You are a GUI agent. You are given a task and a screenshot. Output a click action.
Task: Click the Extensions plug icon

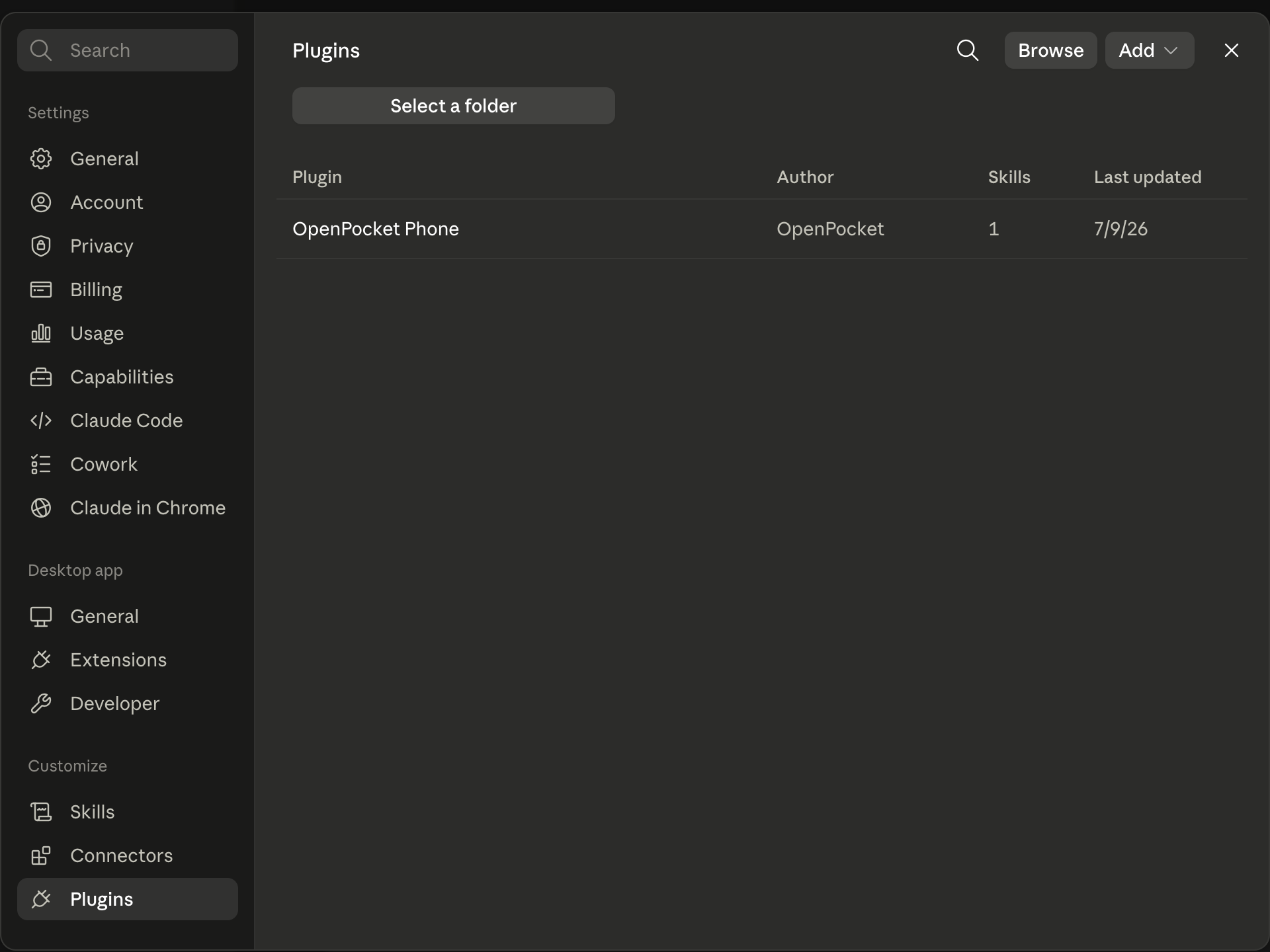point(41,660)
